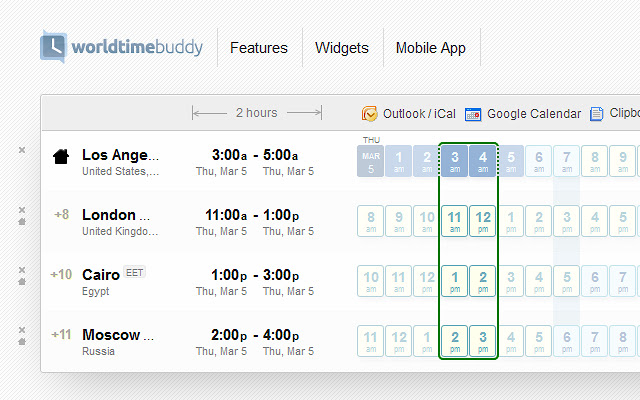Click the EET timezone badge next to Cairo
The width and height of the screenshot is (640, 400).
coord(134,274)
